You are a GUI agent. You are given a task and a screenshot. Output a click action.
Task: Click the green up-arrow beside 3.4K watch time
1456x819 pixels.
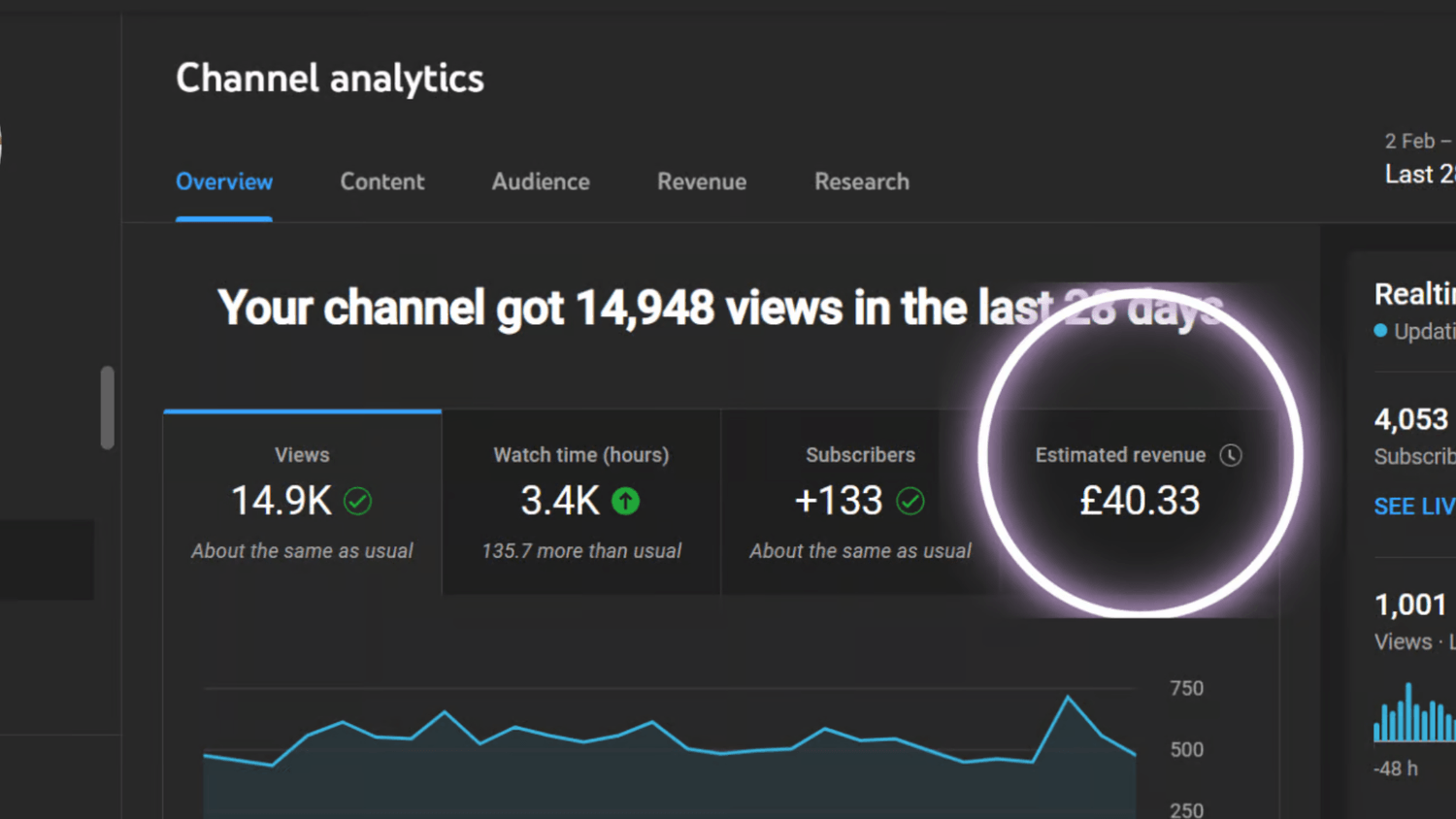(x=626, y=501)
